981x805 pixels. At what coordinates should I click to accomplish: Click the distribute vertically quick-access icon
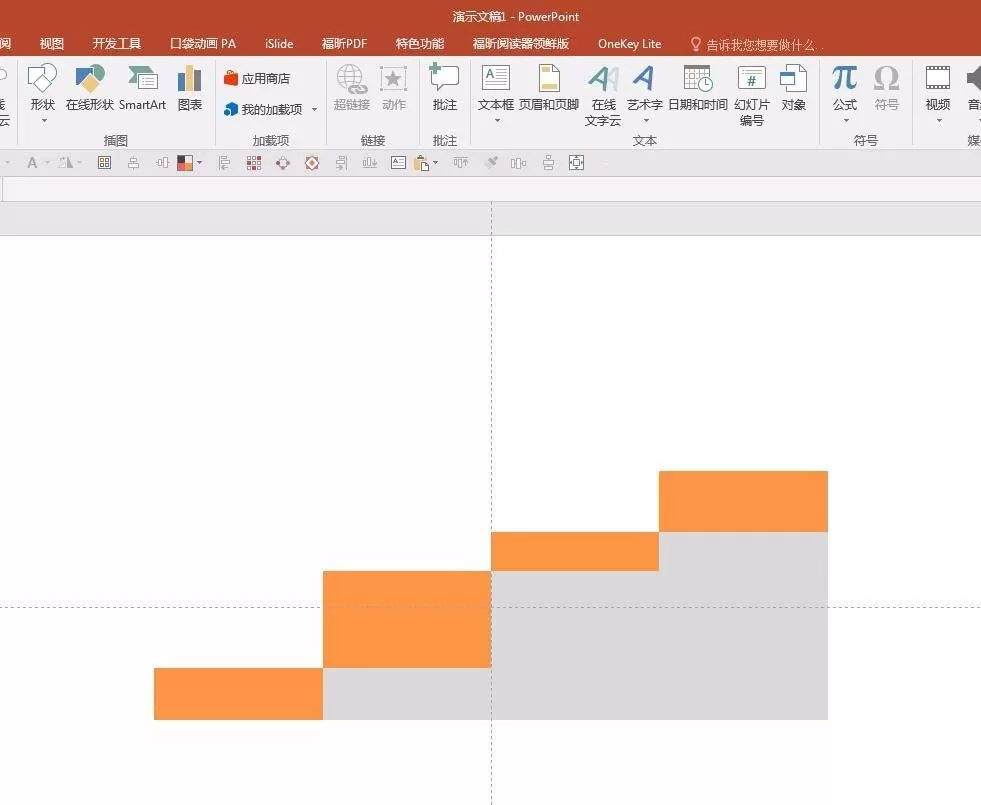(x=548, y=163)
